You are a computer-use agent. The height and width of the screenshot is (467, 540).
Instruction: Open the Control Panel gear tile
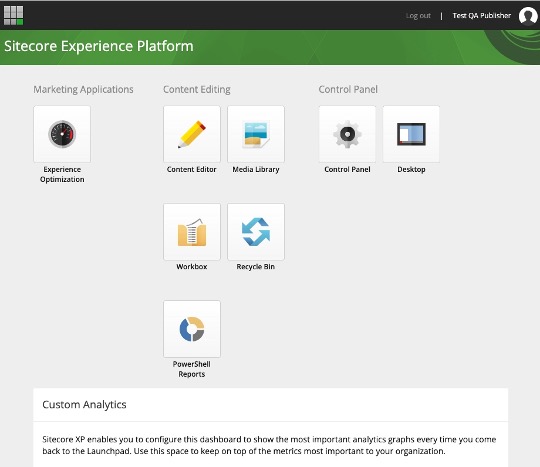coord(347,134)
